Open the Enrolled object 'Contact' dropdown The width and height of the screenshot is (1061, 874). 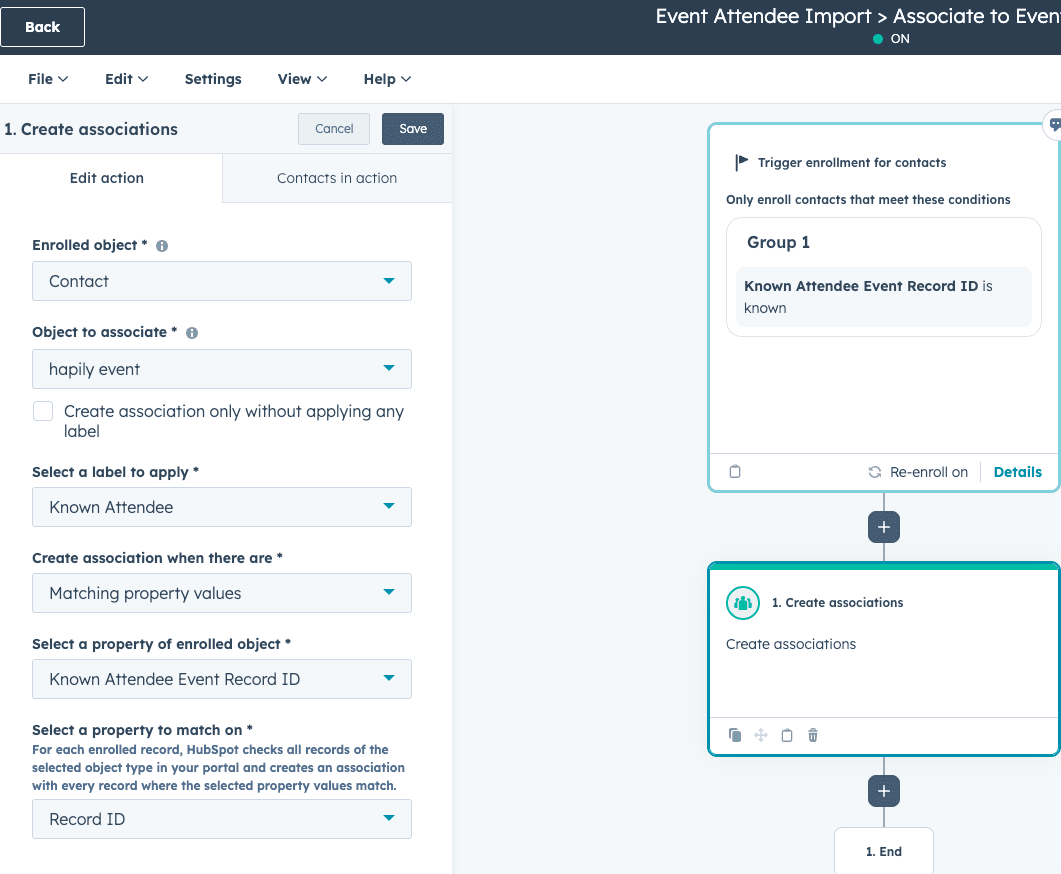[x=222, y=281]
